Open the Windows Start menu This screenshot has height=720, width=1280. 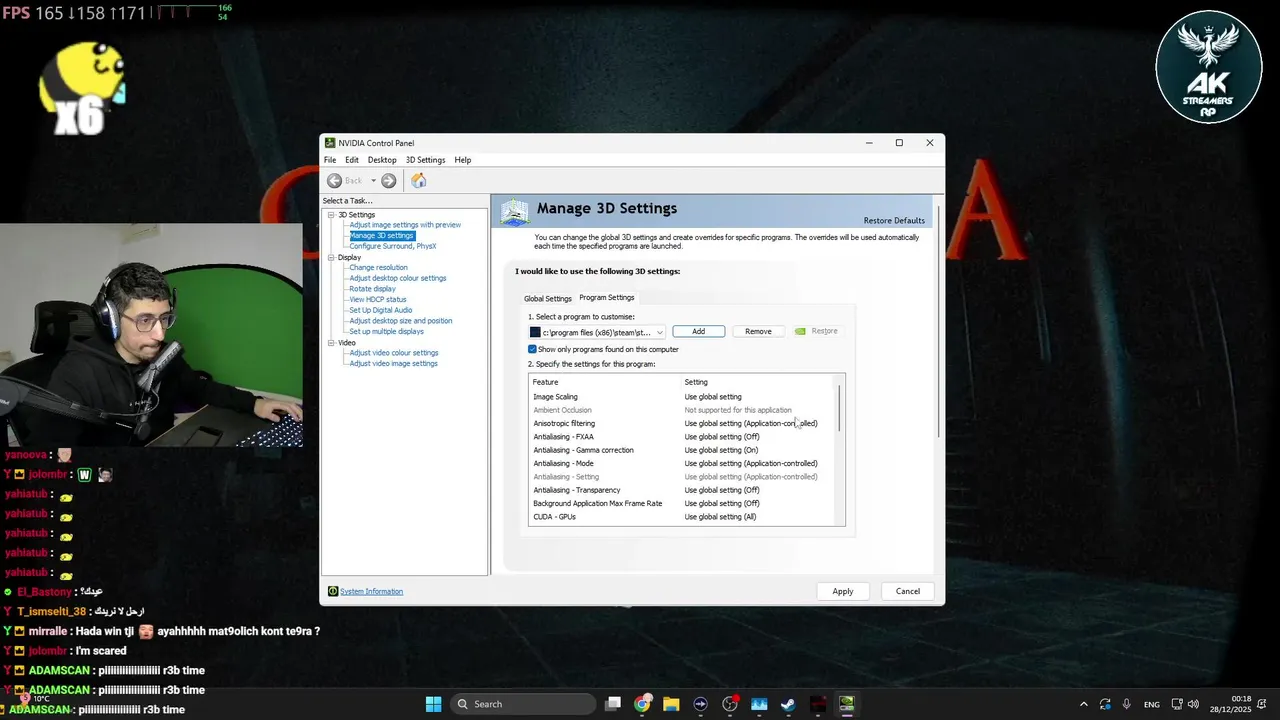tap(433, 704)
